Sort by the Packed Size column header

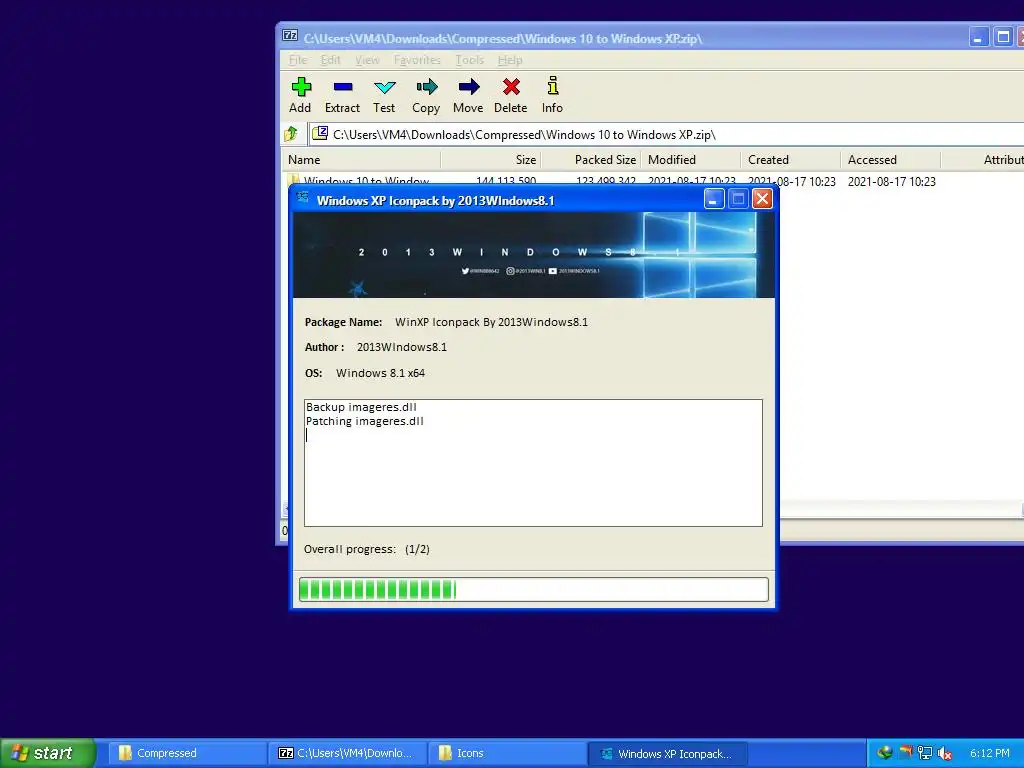pyautogui.click(x=591, y=160)
